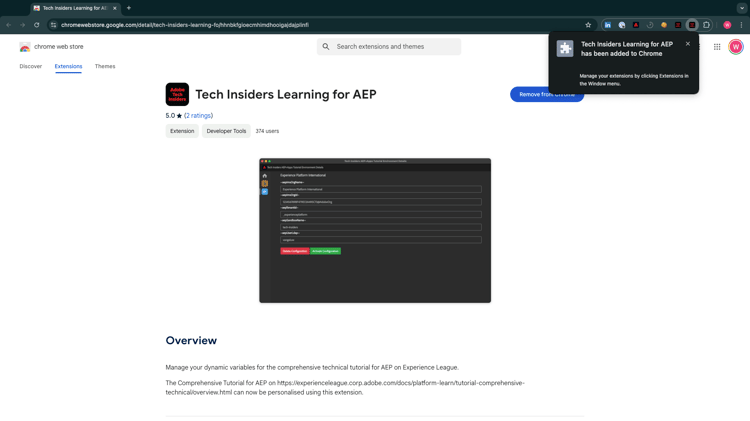Click Remove from Chrome button
The image size is (750, 421).
coord(547,94)
